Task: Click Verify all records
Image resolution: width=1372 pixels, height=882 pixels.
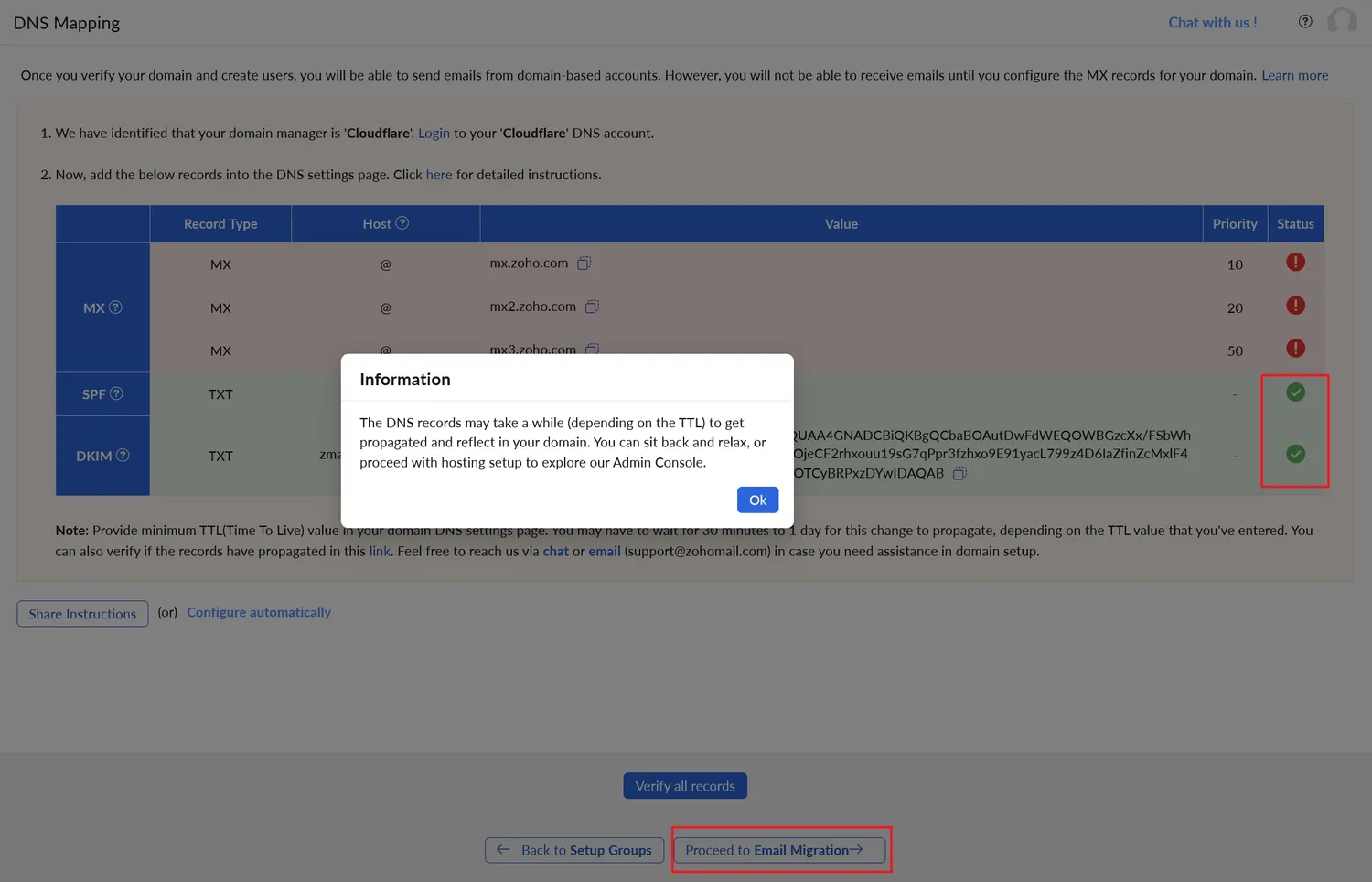Action: coord(684,785)
